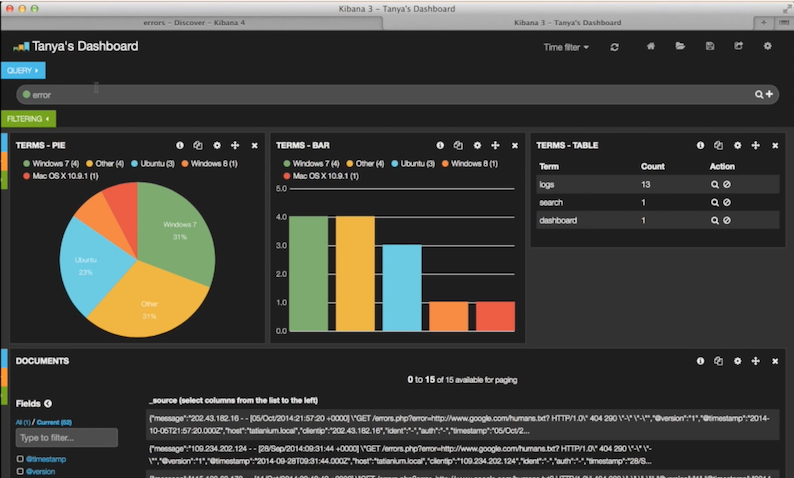
Task: Duplicate the Documents panel
Action: point(719,361)
